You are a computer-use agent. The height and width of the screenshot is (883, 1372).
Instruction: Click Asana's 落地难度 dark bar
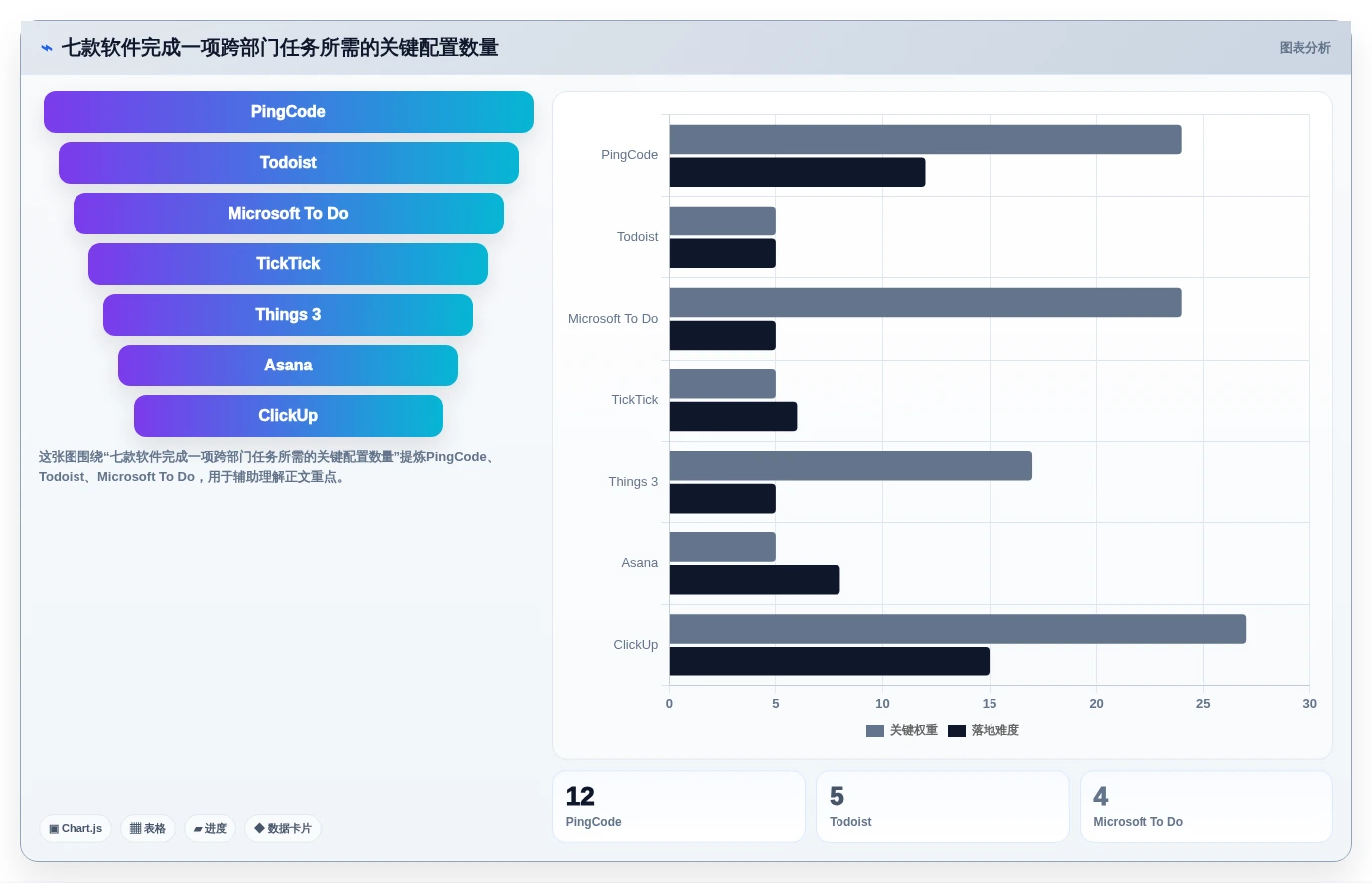pos(754,579)
